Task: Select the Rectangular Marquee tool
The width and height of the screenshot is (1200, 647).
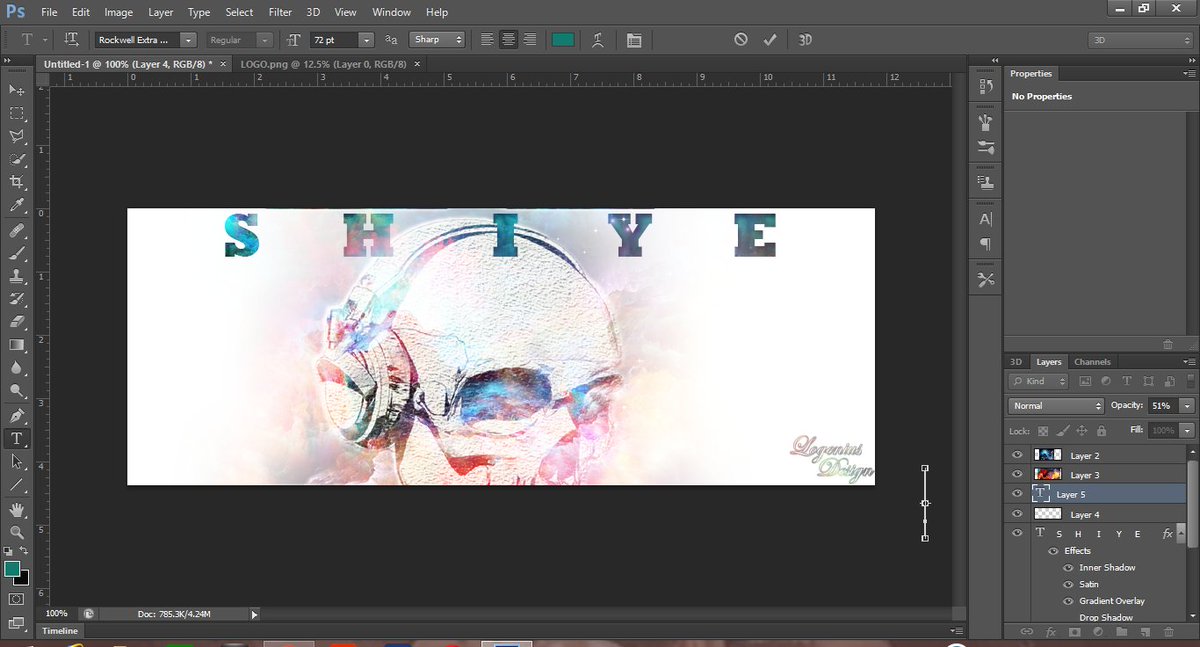Action: click(17, 114)
